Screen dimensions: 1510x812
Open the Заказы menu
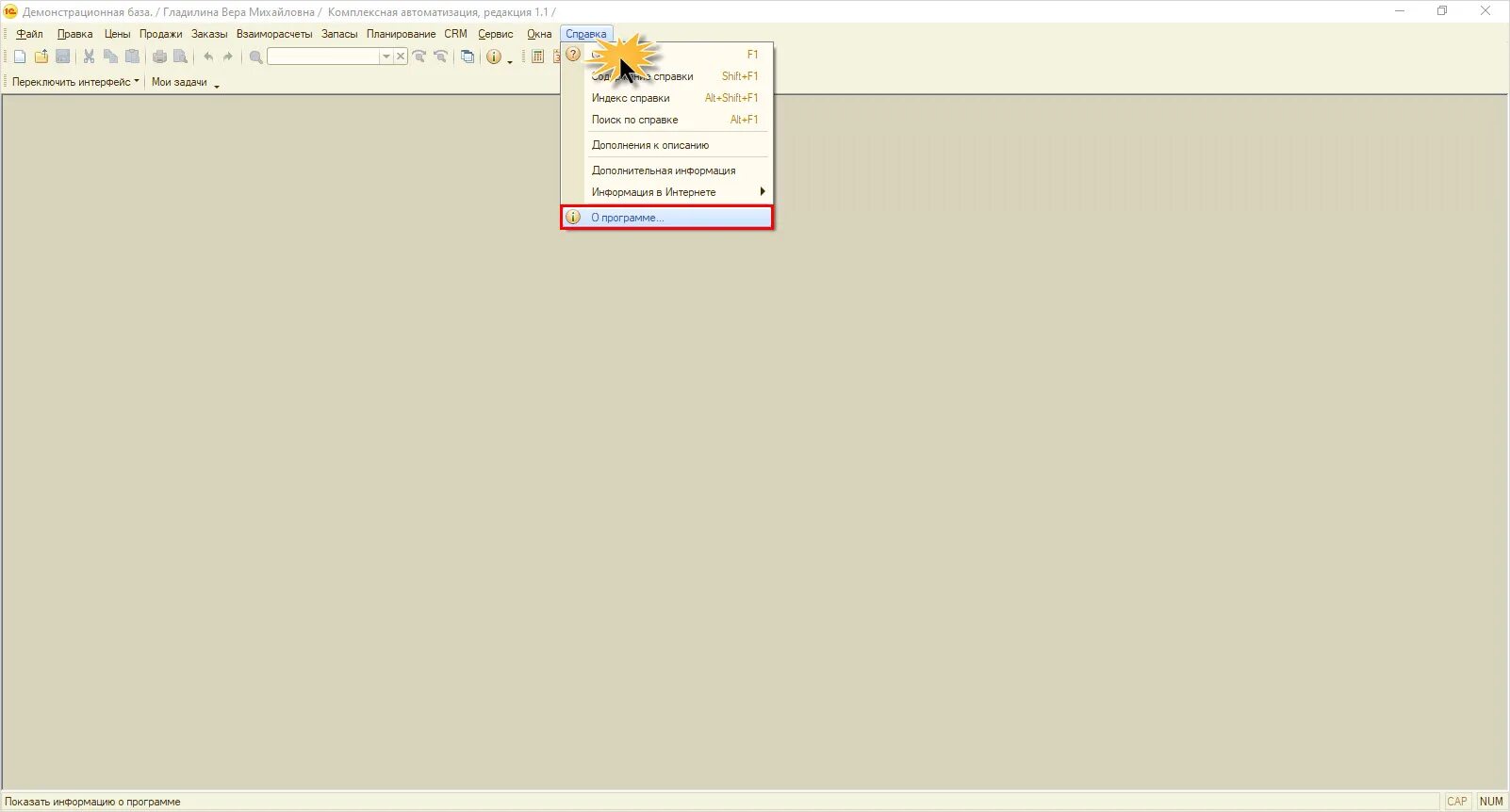click(209, 34)
